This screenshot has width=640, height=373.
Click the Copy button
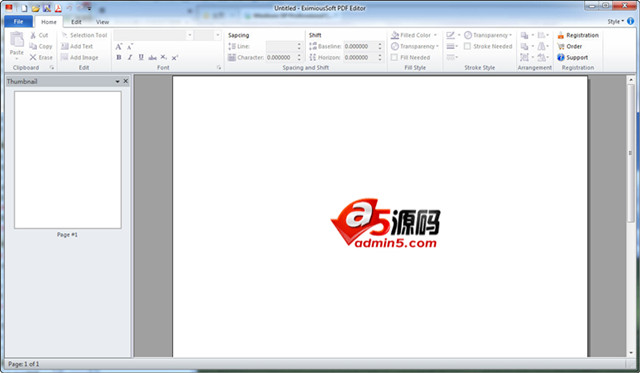click(x=41, y=46)
